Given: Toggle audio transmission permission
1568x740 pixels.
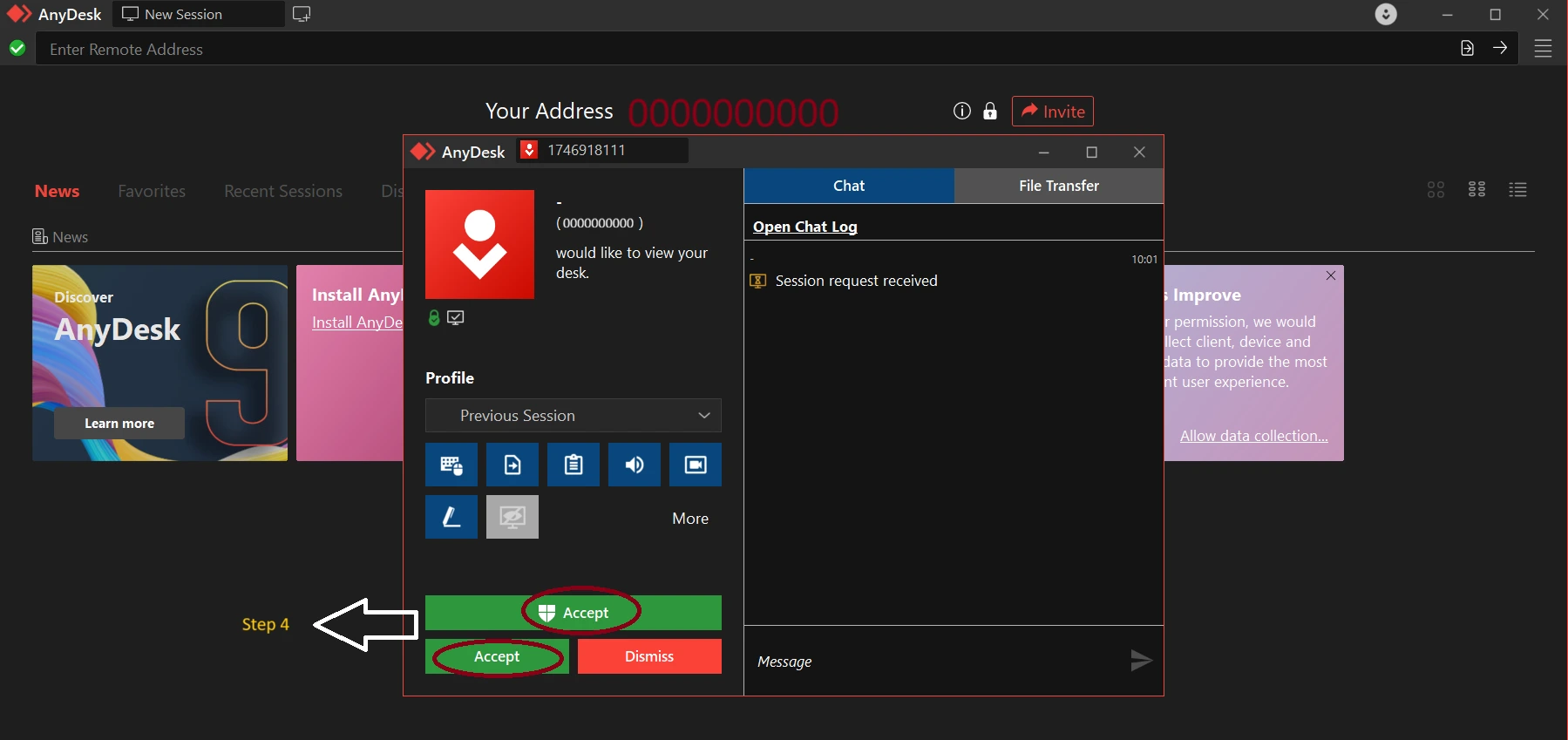Looking at the screenshot, I should point(634,465).
